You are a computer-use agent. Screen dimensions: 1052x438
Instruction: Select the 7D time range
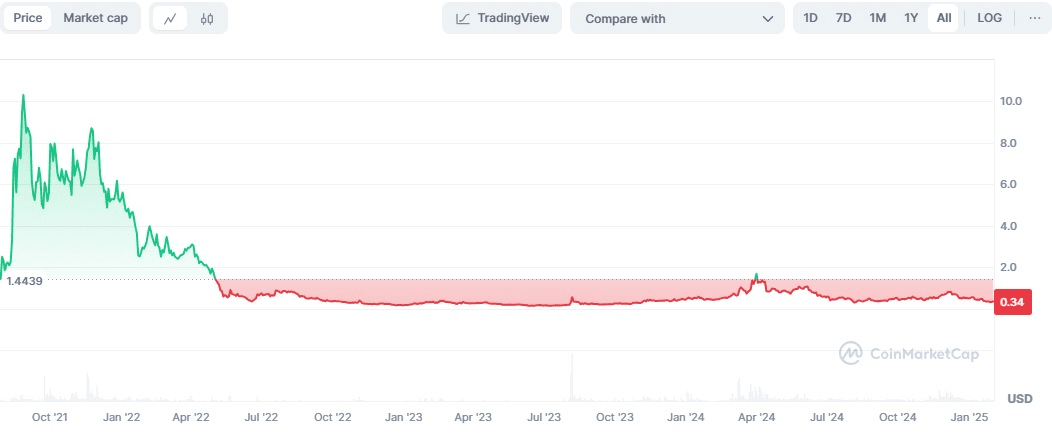(844, 18)
